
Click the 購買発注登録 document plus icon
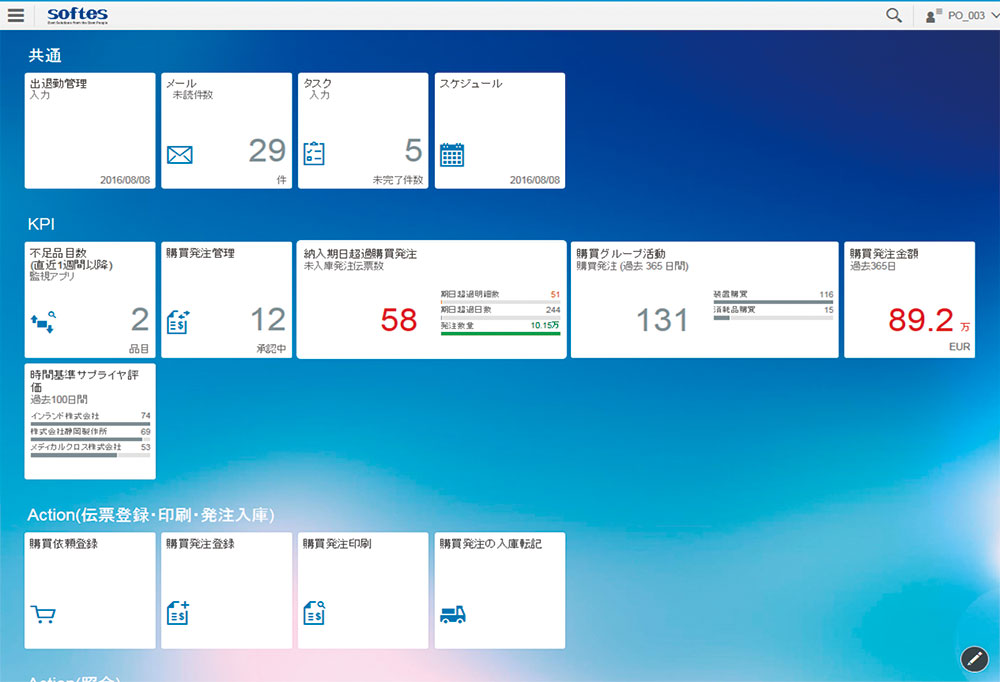[178, 614]
